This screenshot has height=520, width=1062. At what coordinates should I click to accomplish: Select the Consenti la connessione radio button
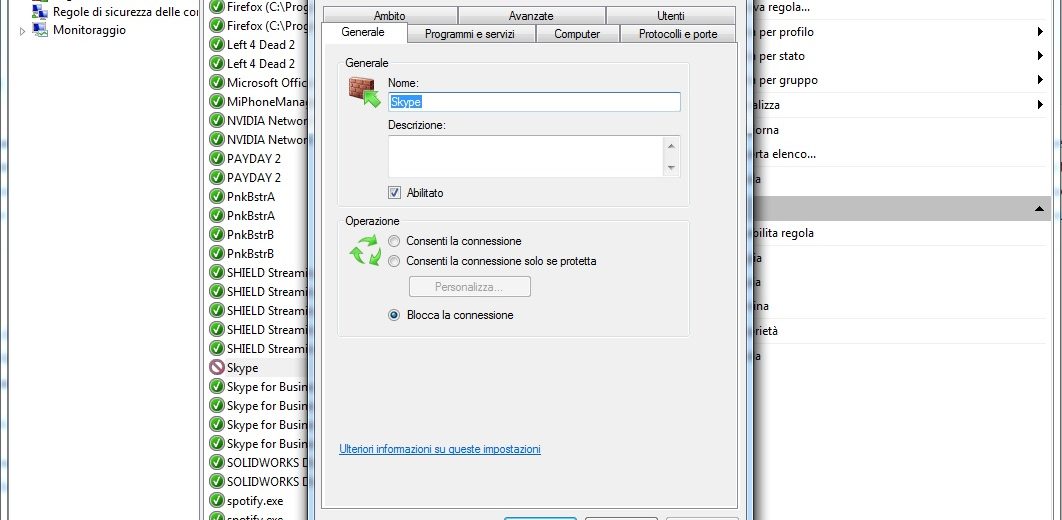[394, 241]
